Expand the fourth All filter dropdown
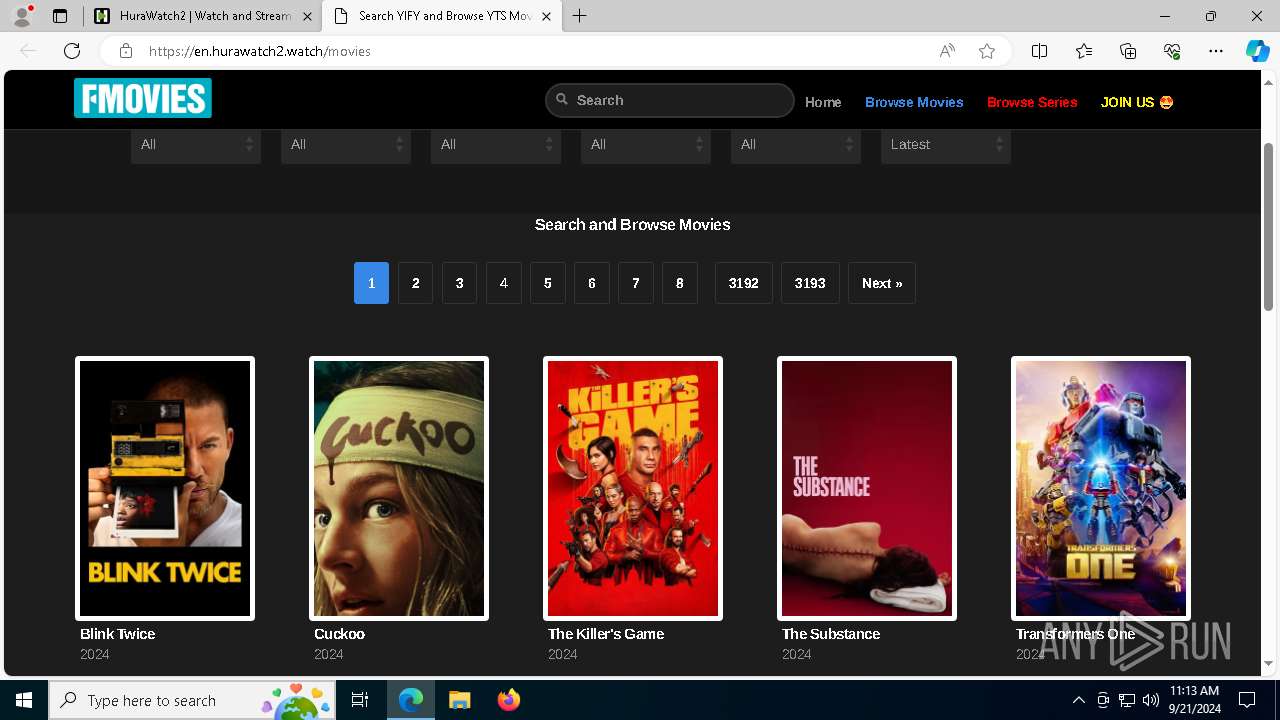The height and width of the screenshot is (720, 1280). click(646, 145)
